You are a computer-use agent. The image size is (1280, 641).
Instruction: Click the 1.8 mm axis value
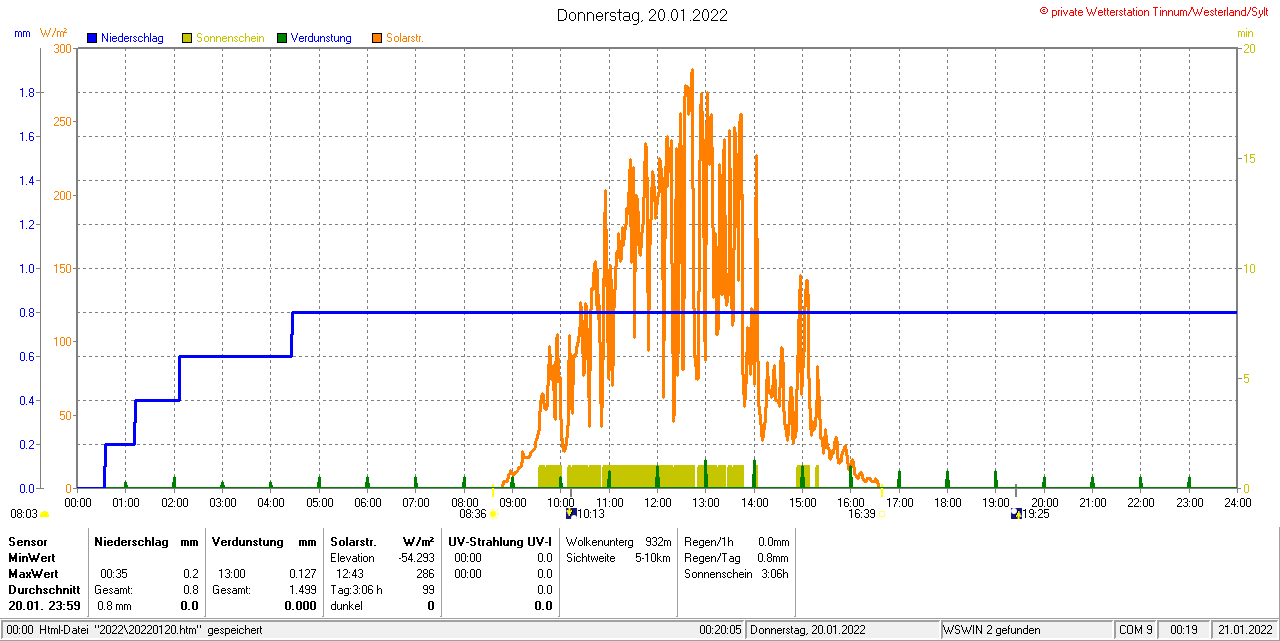(x=29, y=93)
